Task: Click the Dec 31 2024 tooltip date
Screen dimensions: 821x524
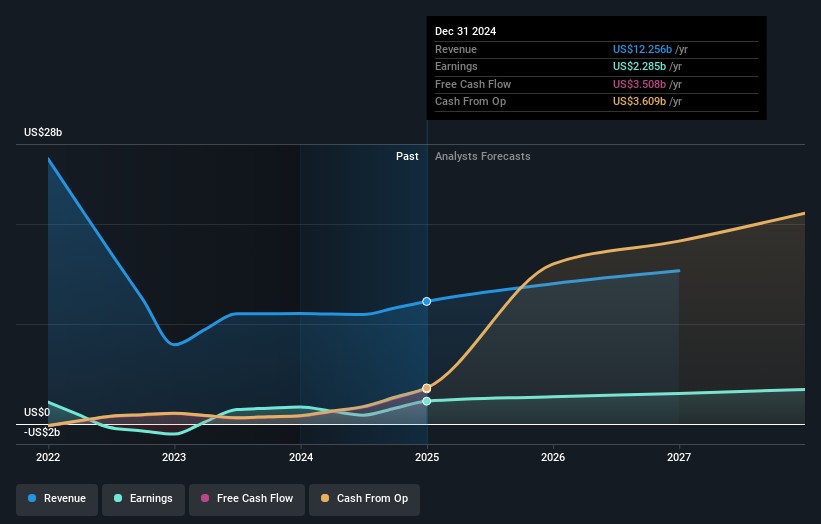Action: pos(465,31)
